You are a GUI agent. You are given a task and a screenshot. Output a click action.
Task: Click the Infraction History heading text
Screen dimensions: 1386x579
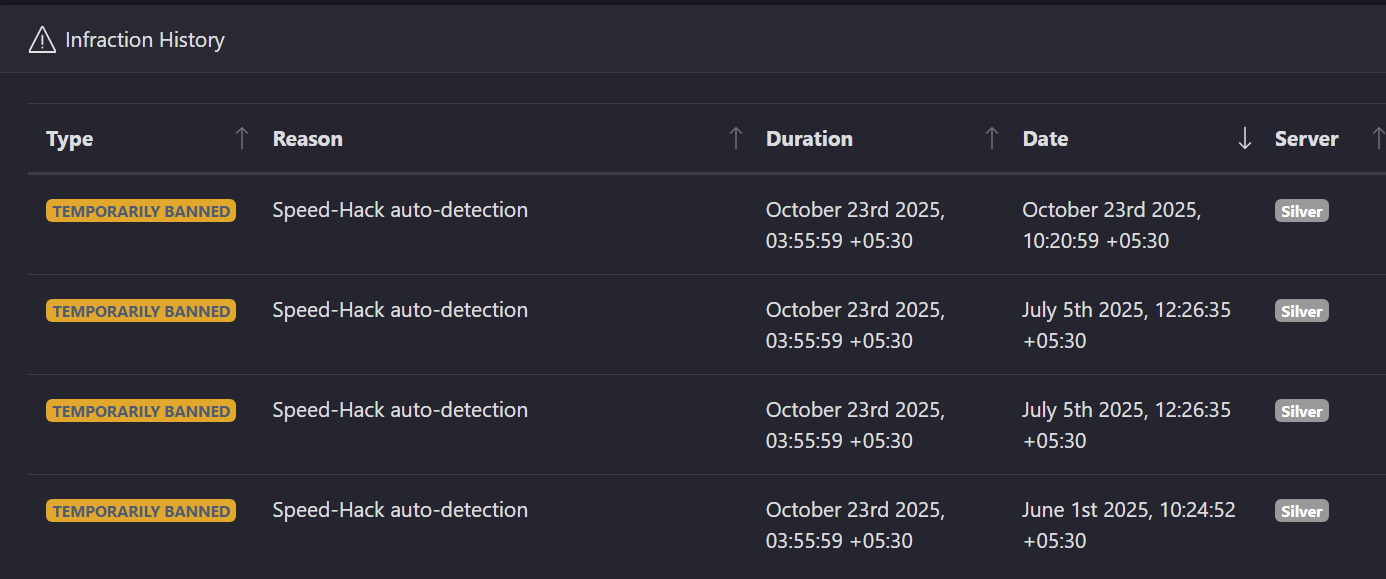click(145, 40)
